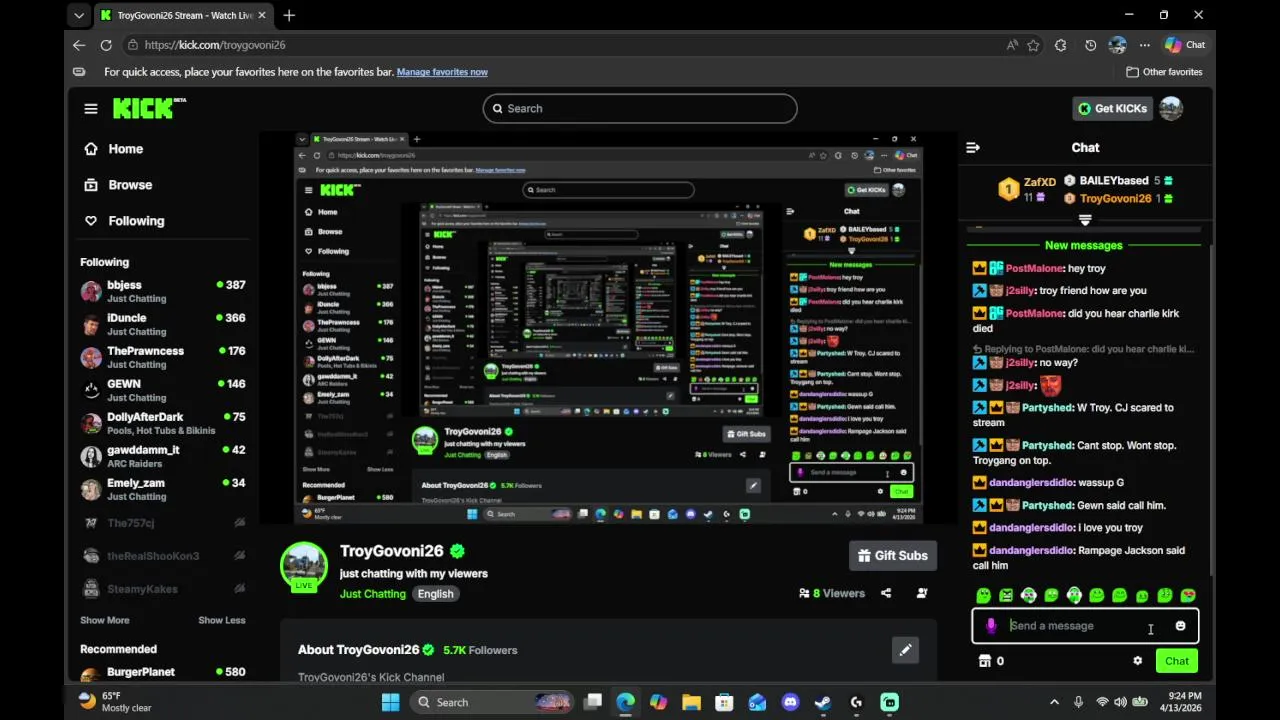
Task: Click the green Chat send button
Action: [x=1177, y=661]
